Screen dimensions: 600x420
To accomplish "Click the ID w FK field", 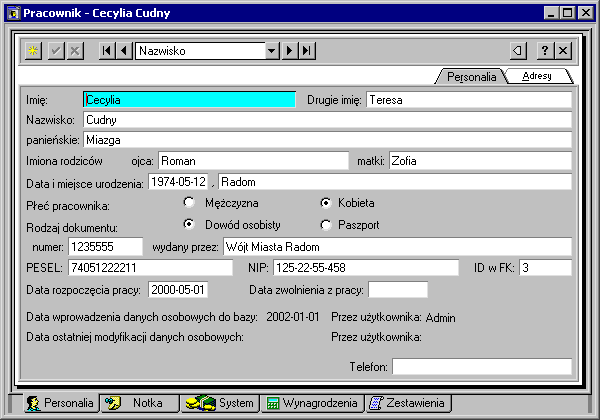I will (546, 267).
